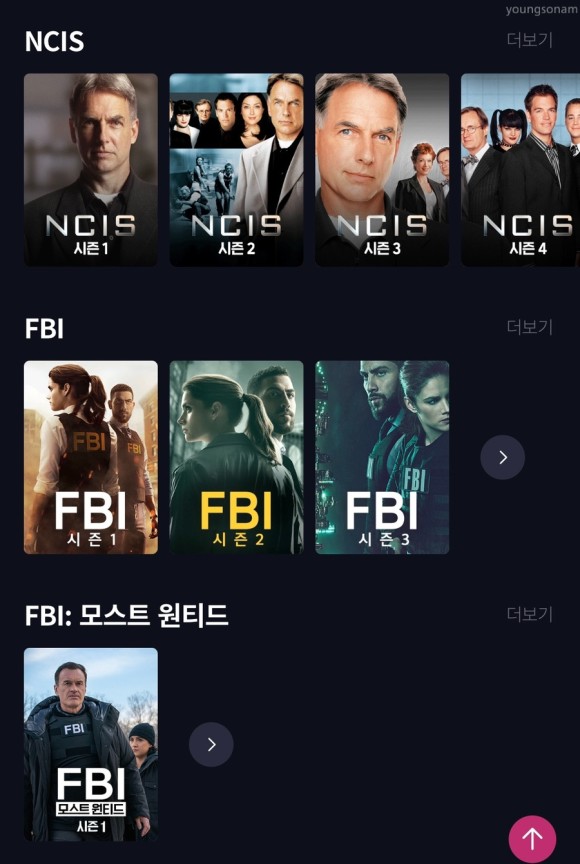Viewport: 580px width, 864px height.
Task: Tap the 모스트 원티드 label on the poster
Action: 91,809
